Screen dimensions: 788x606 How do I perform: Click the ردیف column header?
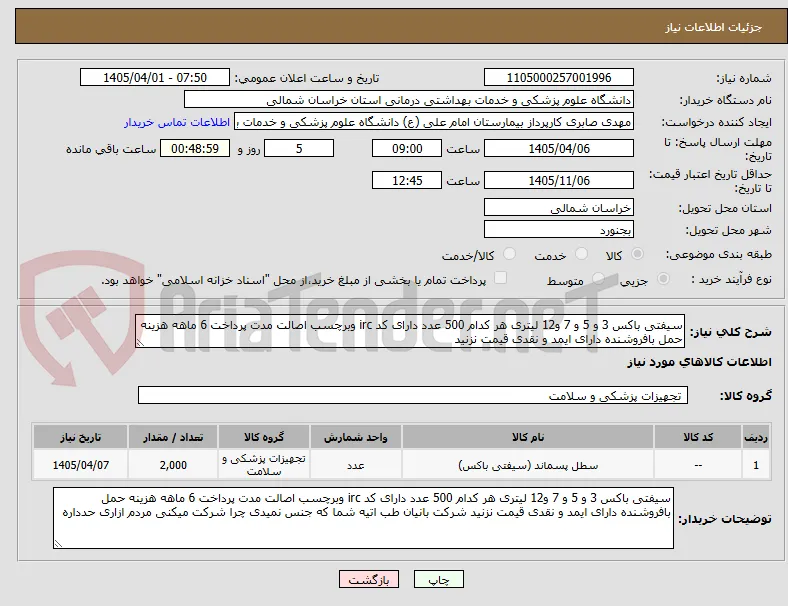[x=756, y=437]
